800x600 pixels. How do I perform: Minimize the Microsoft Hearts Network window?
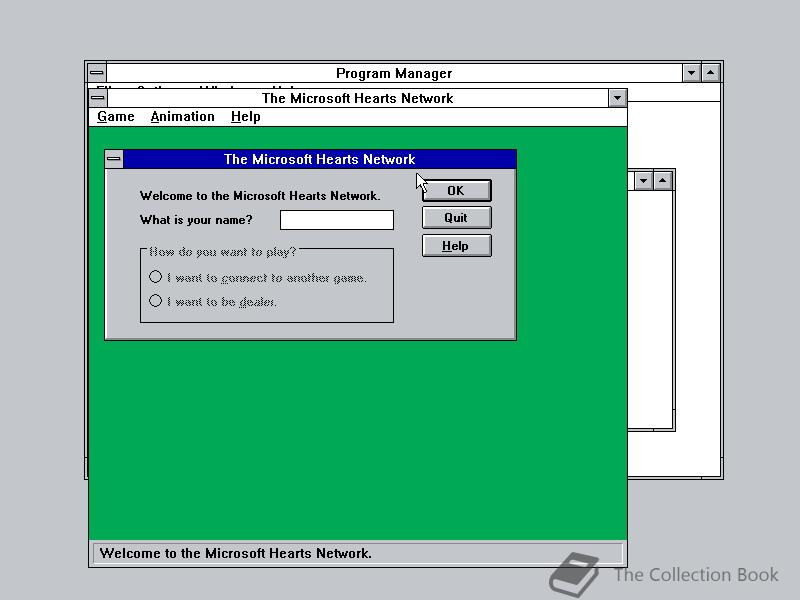pyautogui.click(x=617, y=98)
